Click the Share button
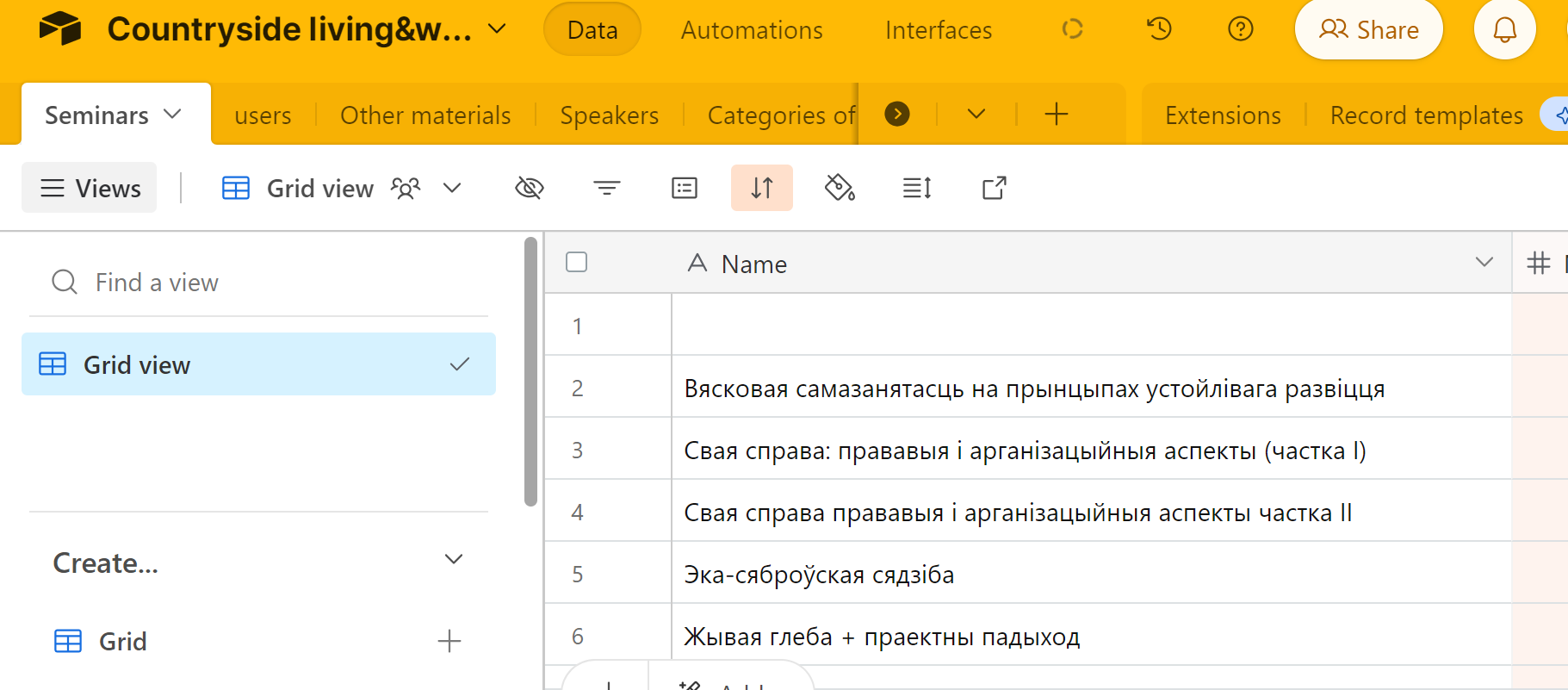 1368,30
